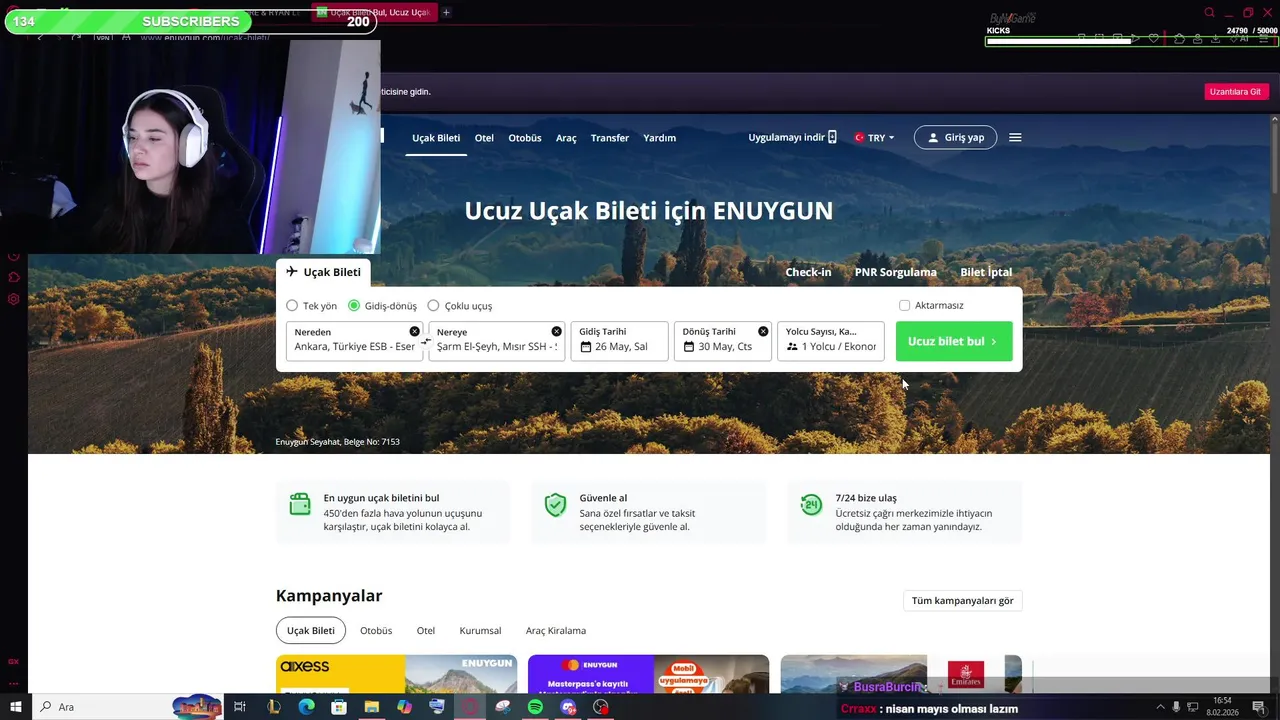
Task: Switch to Bilet İptal tab
Action: coord(986,272)
